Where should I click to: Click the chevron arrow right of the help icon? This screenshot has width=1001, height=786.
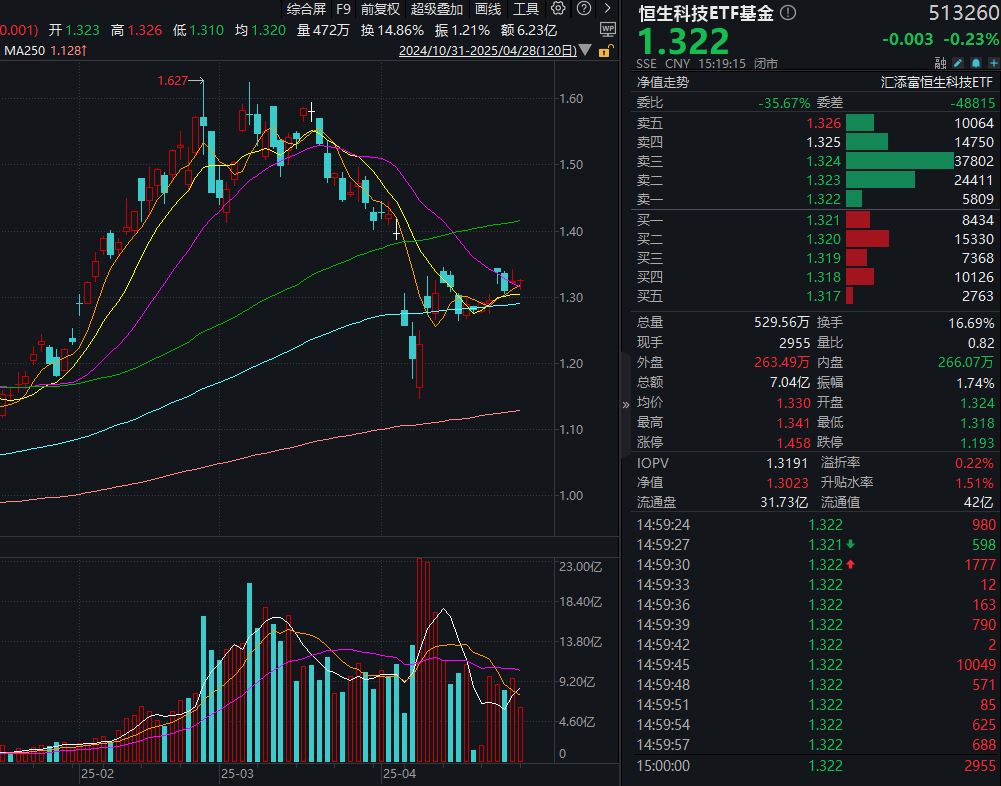click(606, 8)
